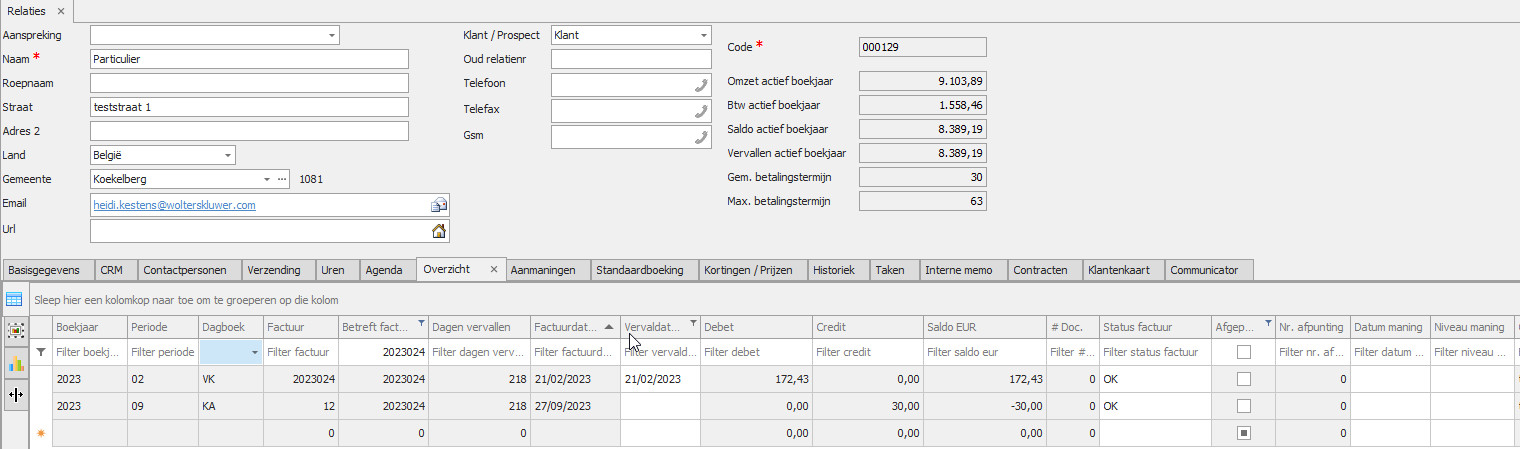Viewport: 1520px width, 449px height.
Task: Click the selection/screenshot icon in left toolbar
Action: (x=15, y=329)
